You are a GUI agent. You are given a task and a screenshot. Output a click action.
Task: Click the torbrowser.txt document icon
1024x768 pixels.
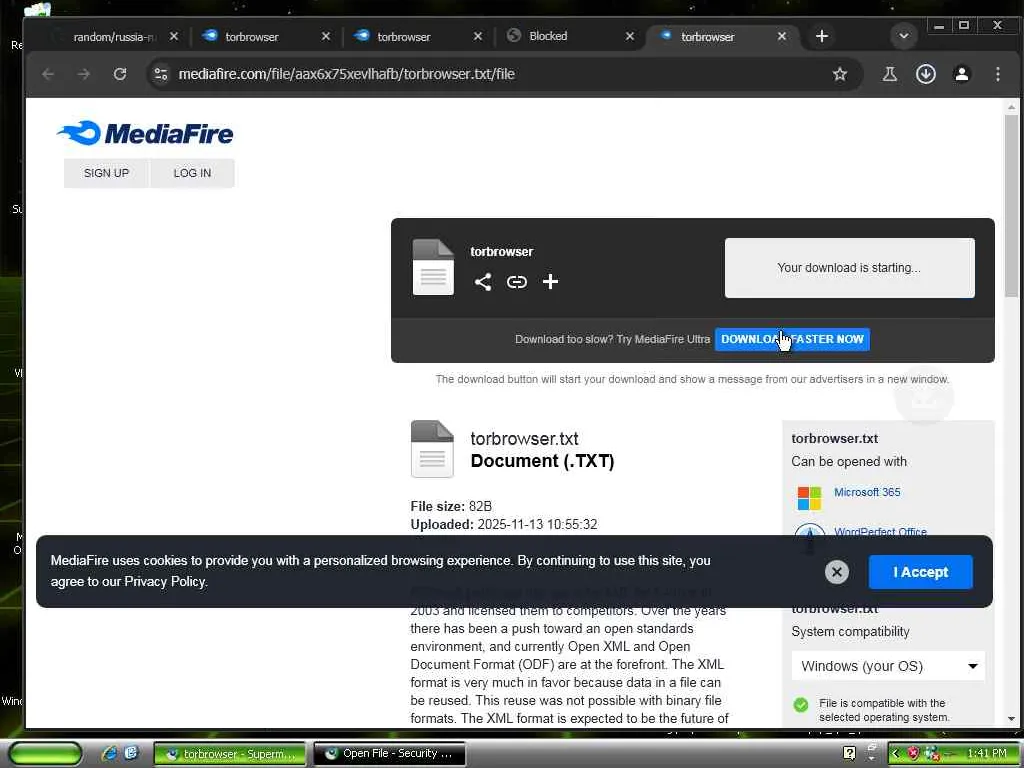click(432, 449)
